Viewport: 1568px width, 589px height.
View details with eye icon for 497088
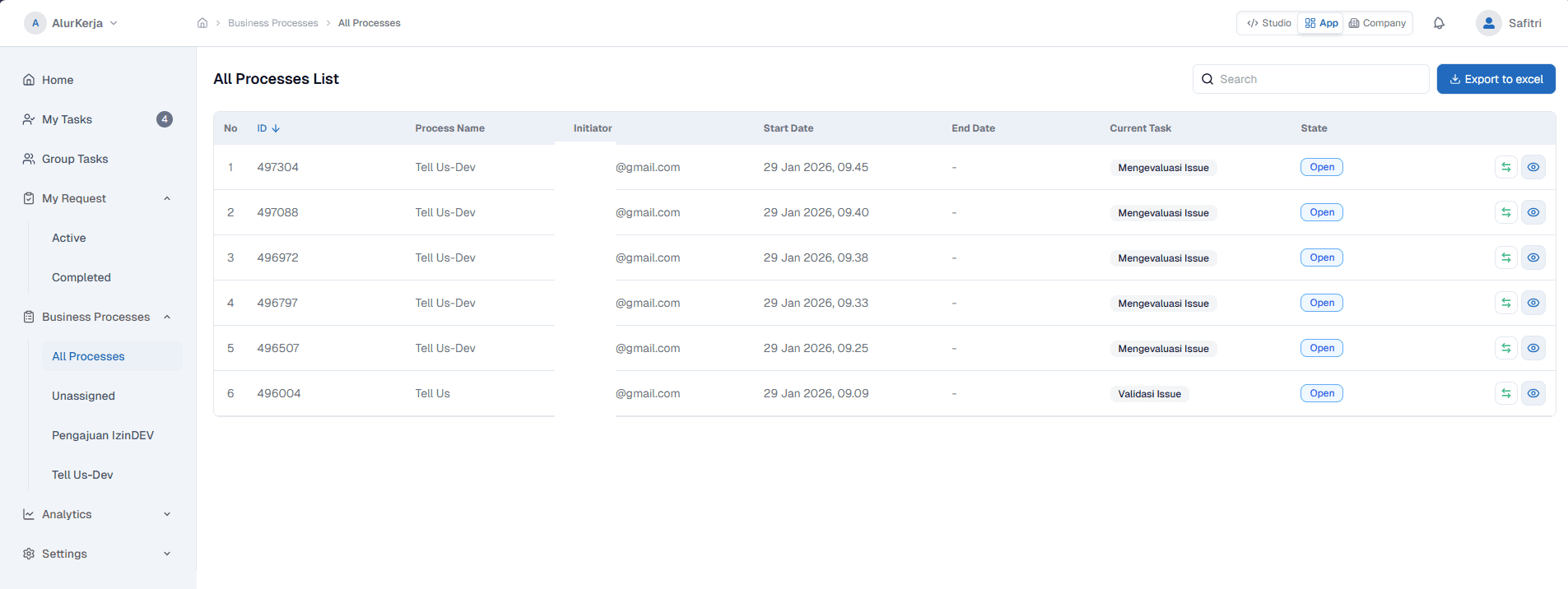[x=1533, y=212]
